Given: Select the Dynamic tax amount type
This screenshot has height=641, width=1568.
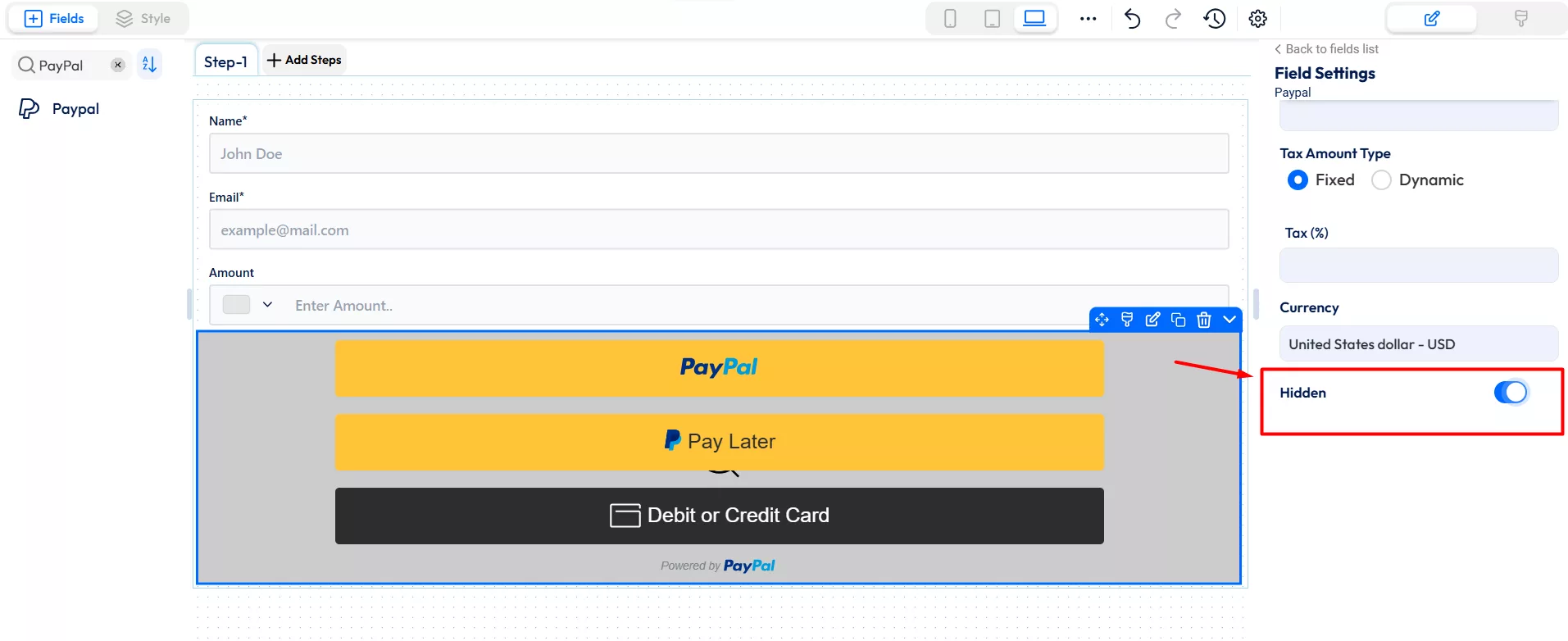Looking at the screenshot, I should click(x=1381, y=180).
